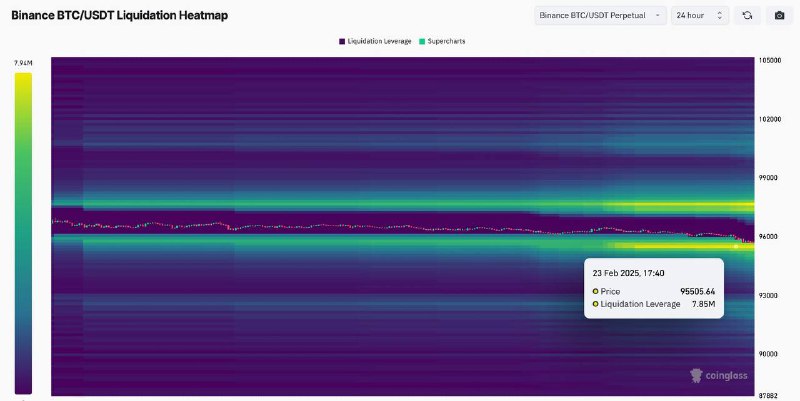Click the 102000 price axis label

point(770,119)
